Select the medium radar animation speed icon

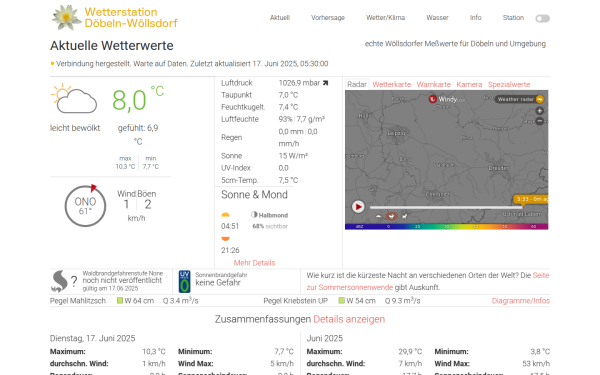click(x=391, y=217)
